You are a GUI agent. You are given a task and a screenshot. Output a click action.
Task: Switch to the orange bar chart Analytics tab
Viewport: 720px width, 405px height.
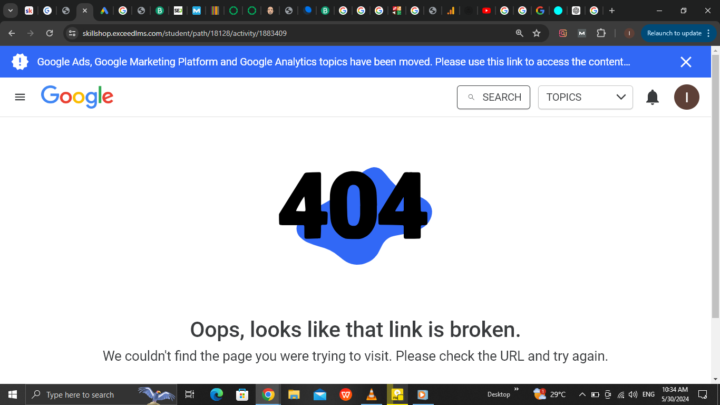coord(450,11)
